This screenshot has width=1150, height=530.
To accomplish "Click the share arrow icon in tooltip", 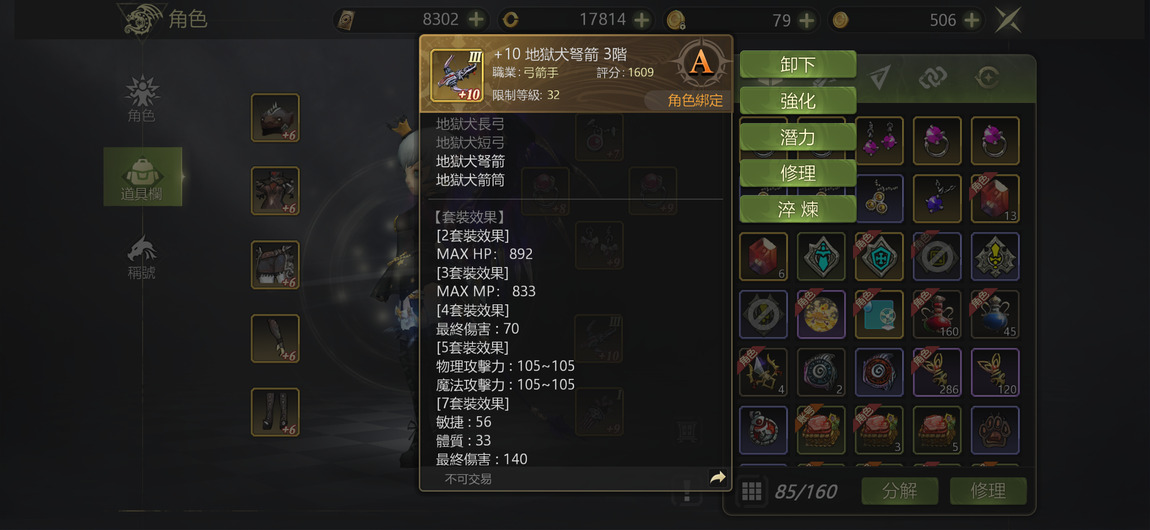I will 717,478.
